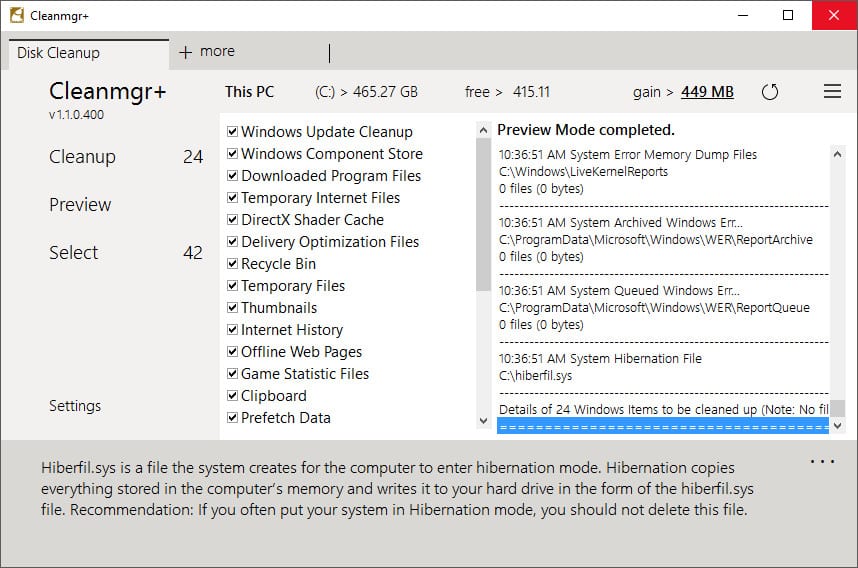Switch to the Disk Cleanup tab
Screen dimensions: 858x568
pos(60,53)
